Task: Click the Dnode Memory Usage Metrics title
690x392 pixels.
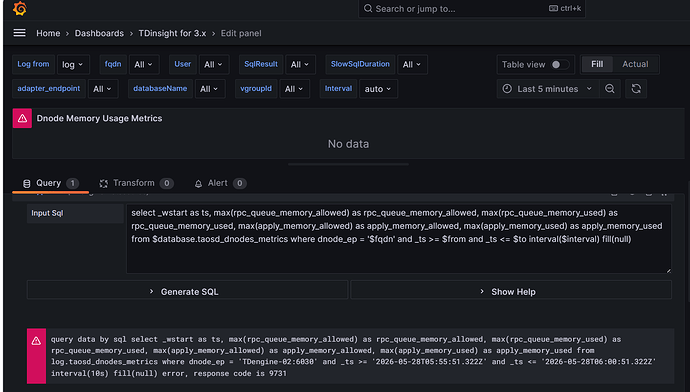Action: [x=99, y=118]
